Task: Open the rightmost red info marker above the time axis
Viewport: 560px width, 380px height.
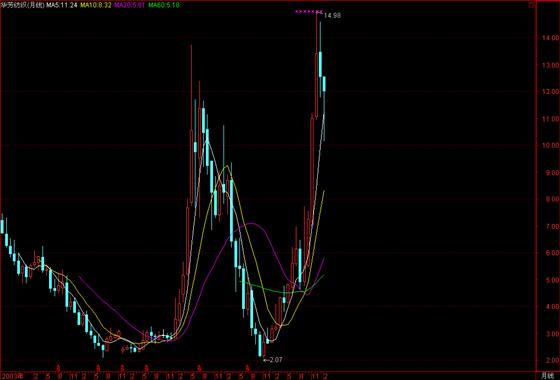Action: pyautogui.click(x=247, y=367)
